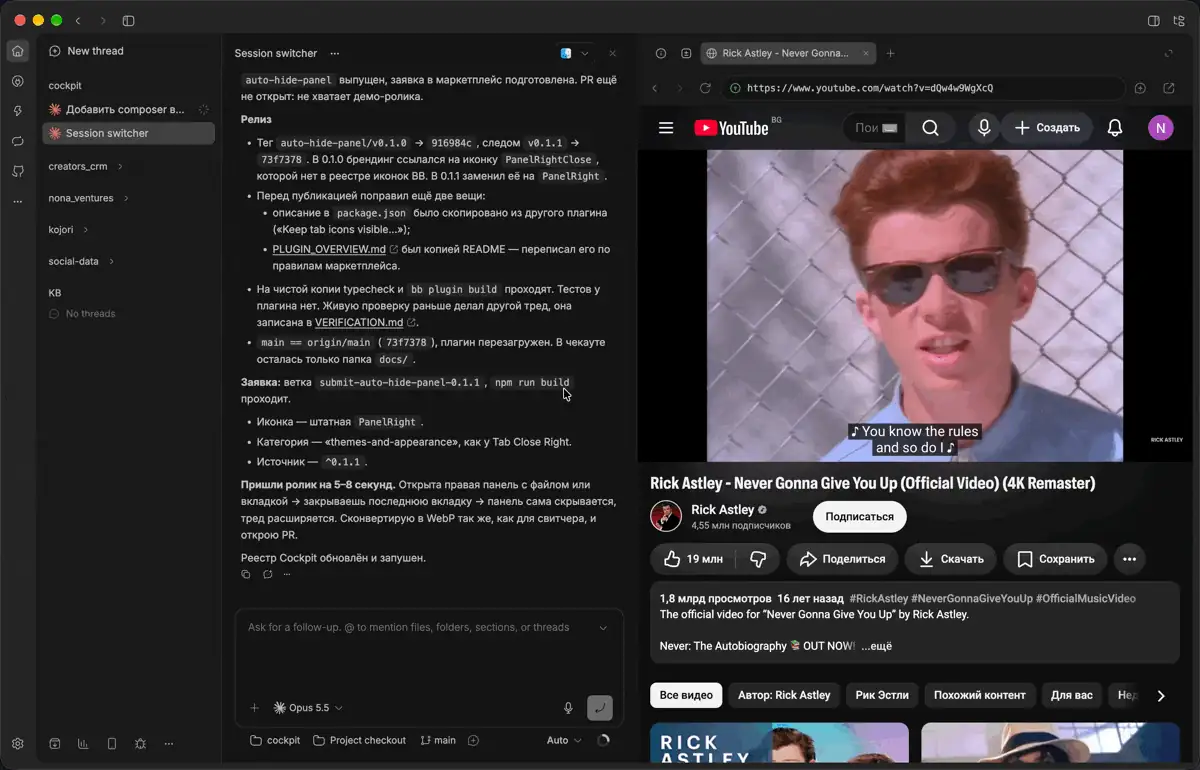Click the expand browser panel icon
This screenshot has width=1200, height=770.
tap(1169, 53)
